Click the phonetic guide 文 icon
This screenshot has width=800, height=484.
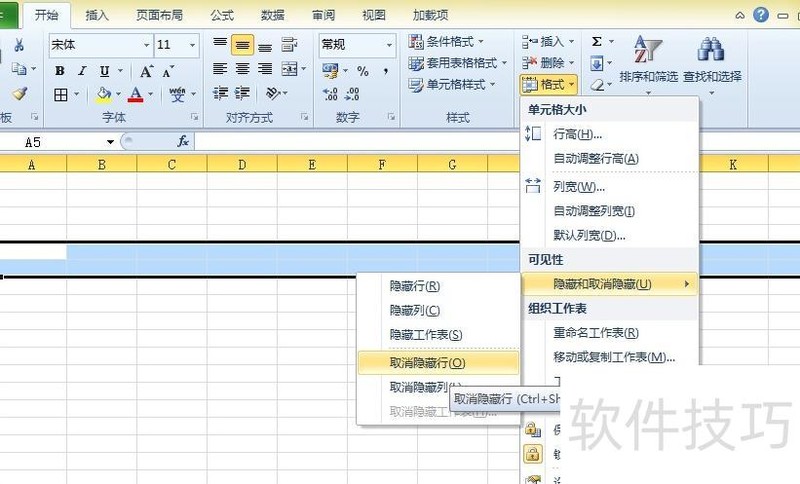177,94
